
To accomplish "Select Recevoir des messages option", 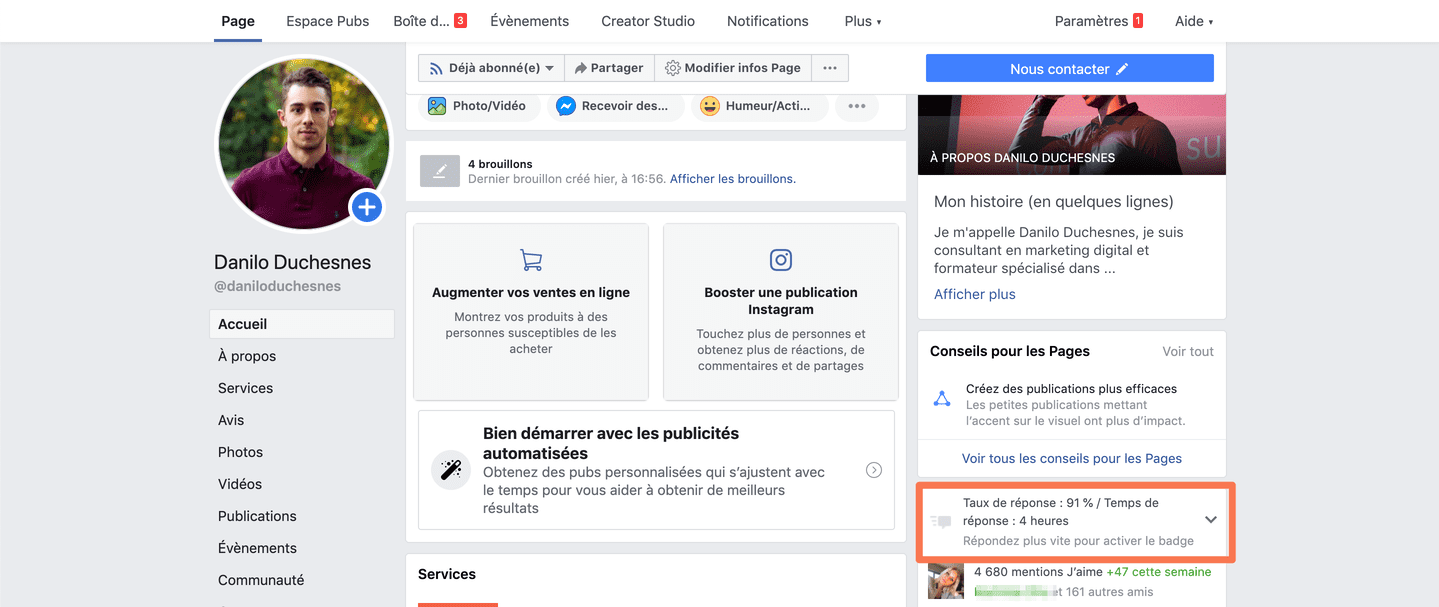I will [614, 106].
